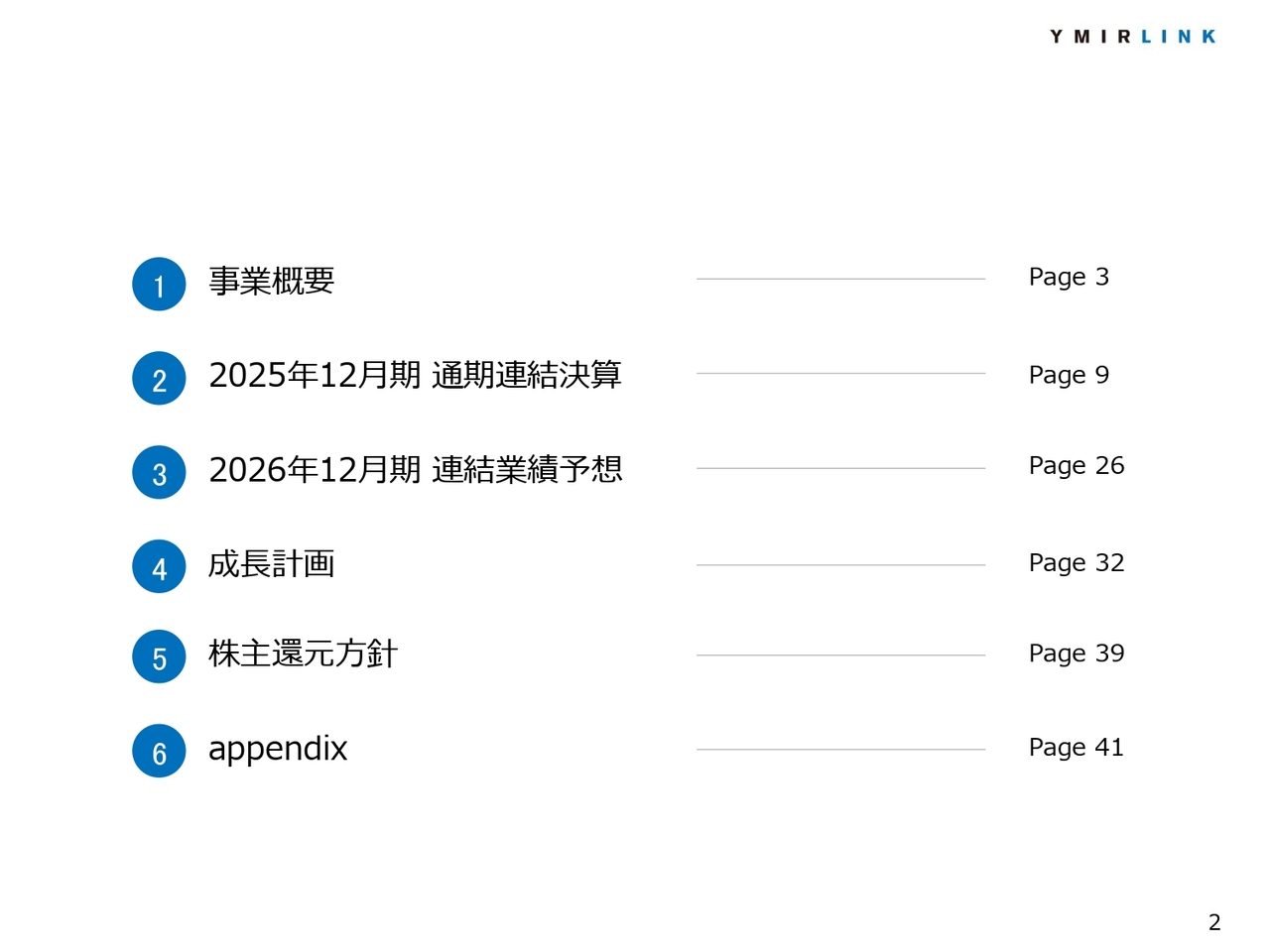Click the blue number 3 circle
Image resolution: width=1270 pixels, height=952 pixels.
point(159,473)
